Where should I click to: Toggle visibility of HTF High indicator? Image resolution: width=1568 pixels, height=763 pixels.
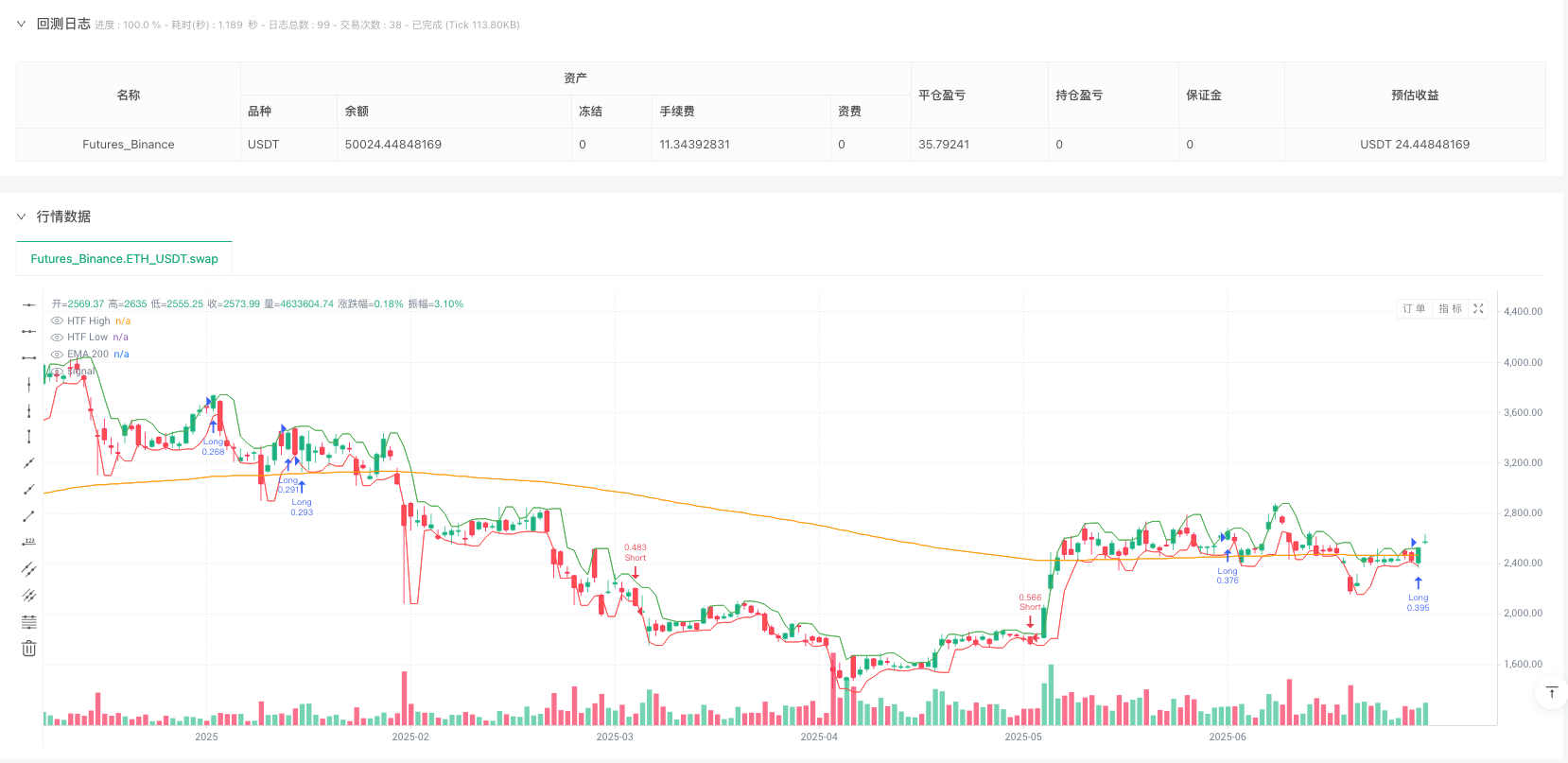coord(57,321)
